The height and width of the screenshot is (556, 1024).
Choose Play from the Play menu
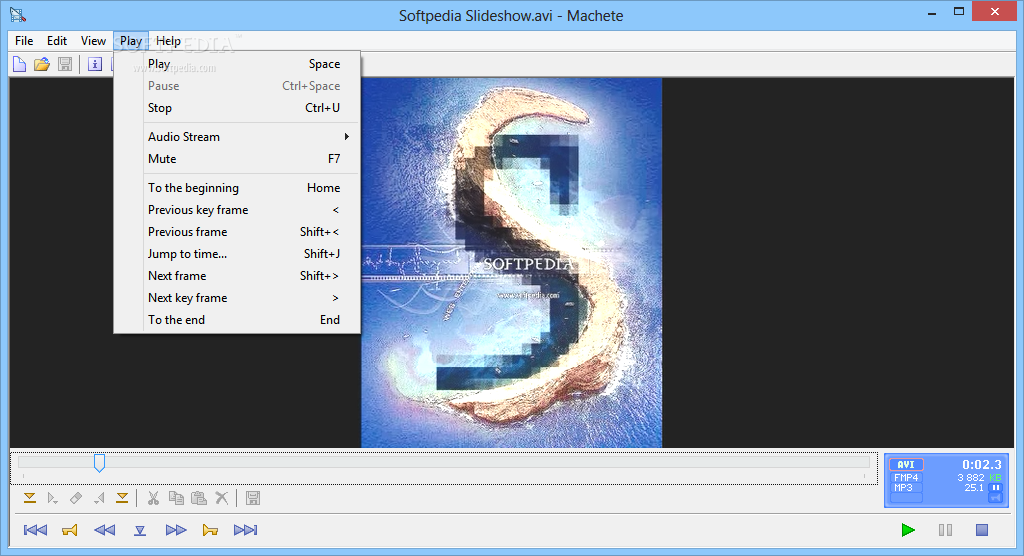[x=237, y=64]
